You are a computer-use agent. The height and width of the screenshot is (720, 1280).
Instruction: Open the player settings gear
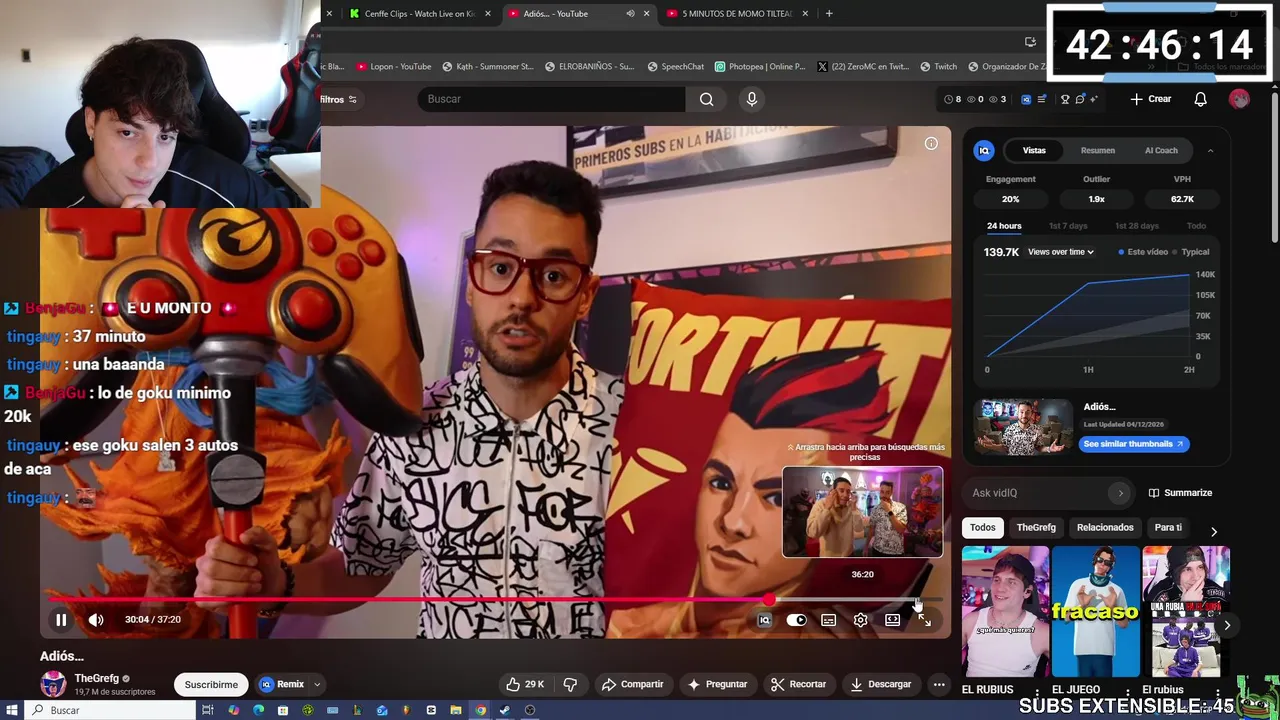(x=860, y=620)
